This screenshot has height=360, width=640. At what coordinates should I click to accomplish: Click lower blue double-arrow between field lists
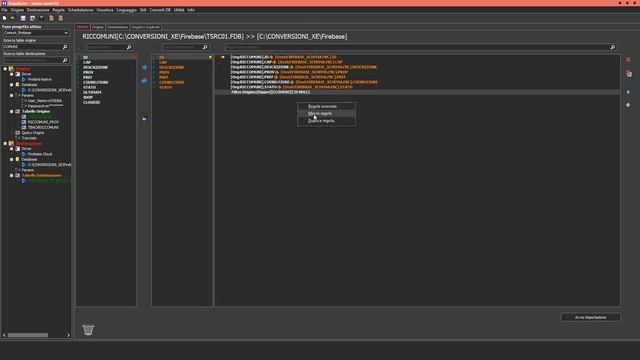(x=144, y=81)
